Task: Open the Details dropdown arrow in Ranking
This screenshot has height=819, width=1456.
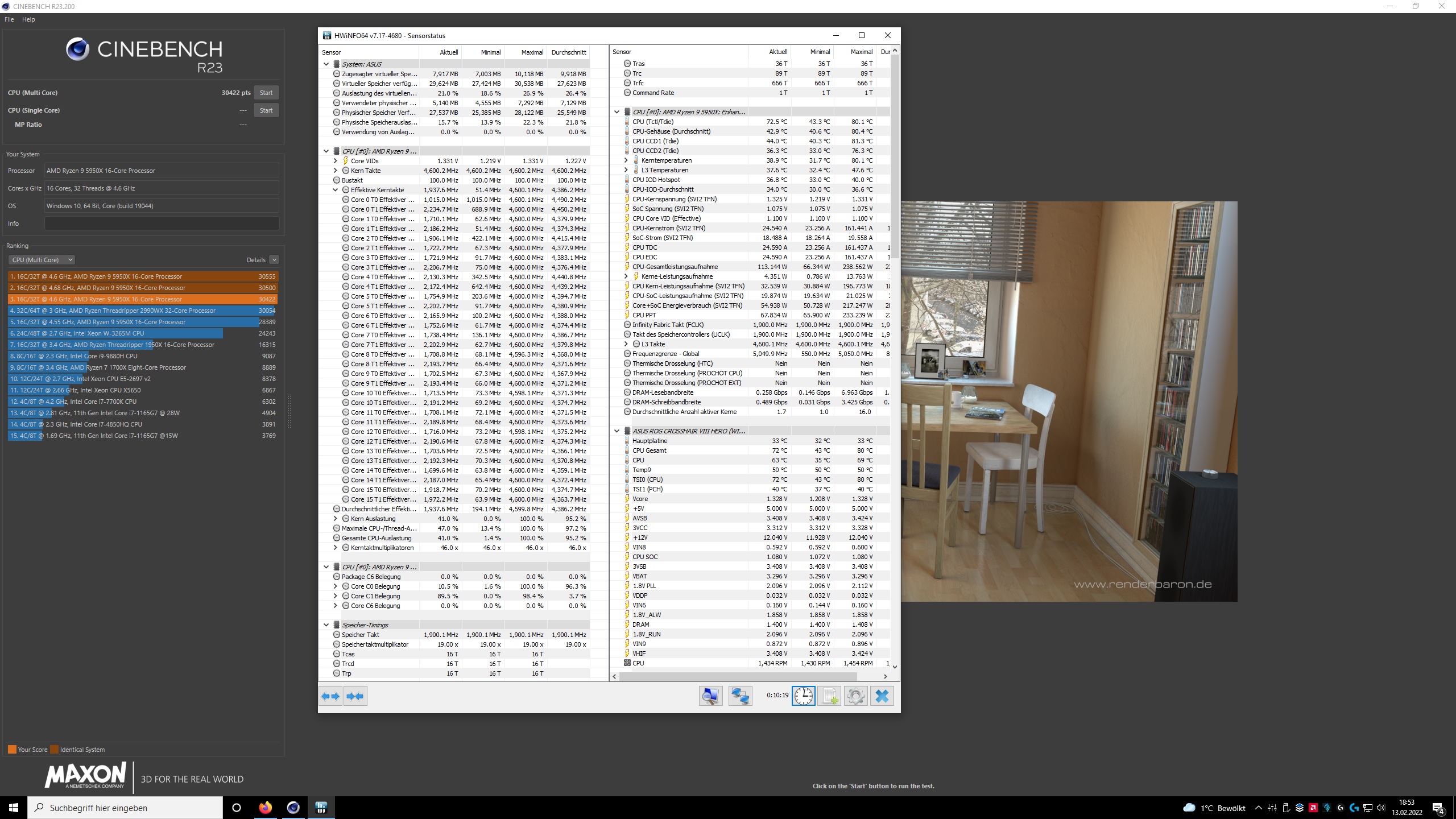Action: click(x=274, y=260)
